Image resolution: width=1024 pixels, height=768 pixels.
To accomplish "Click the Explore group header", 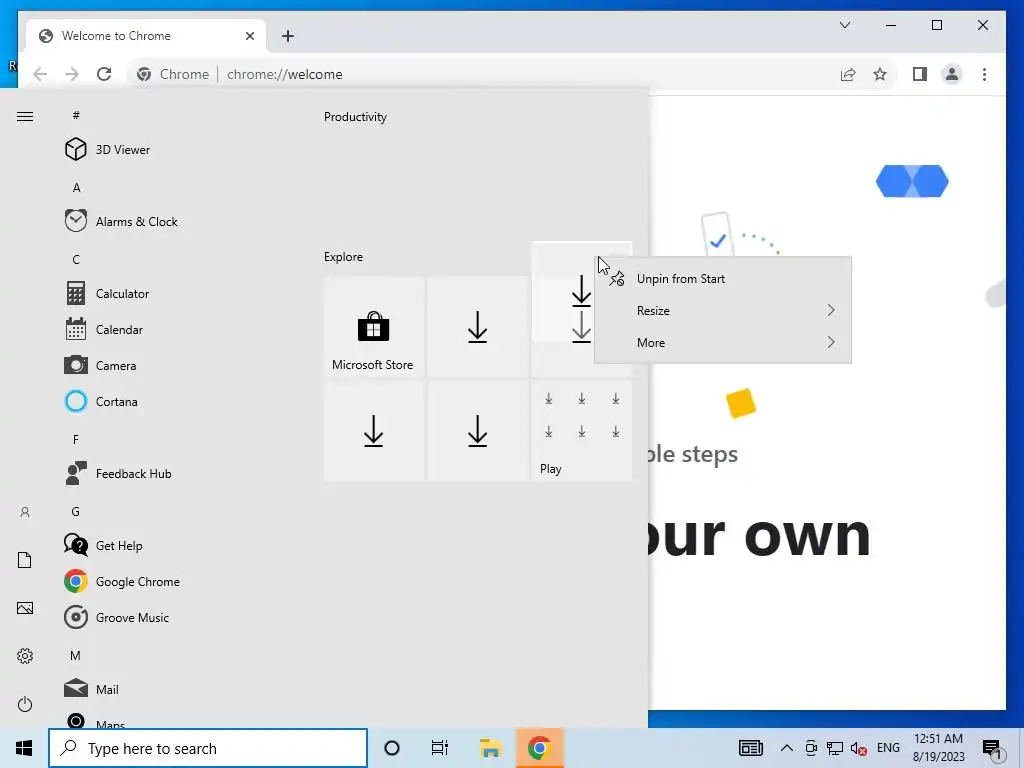I will [x=344, y=257].
